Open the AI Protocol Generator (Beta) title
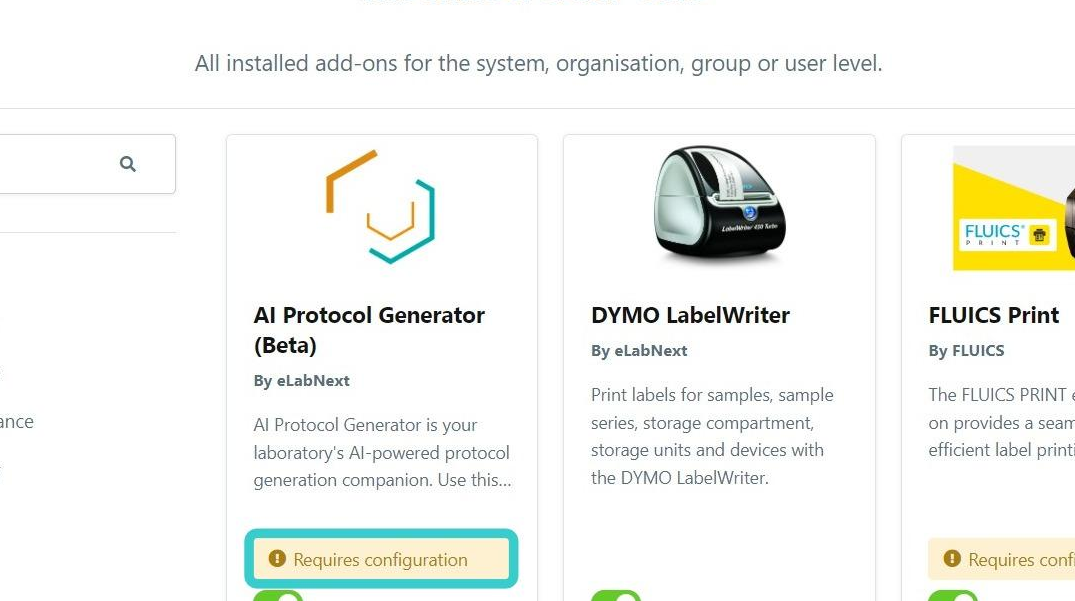Viewport: 1075px width, 601px height. coord(369,330)
